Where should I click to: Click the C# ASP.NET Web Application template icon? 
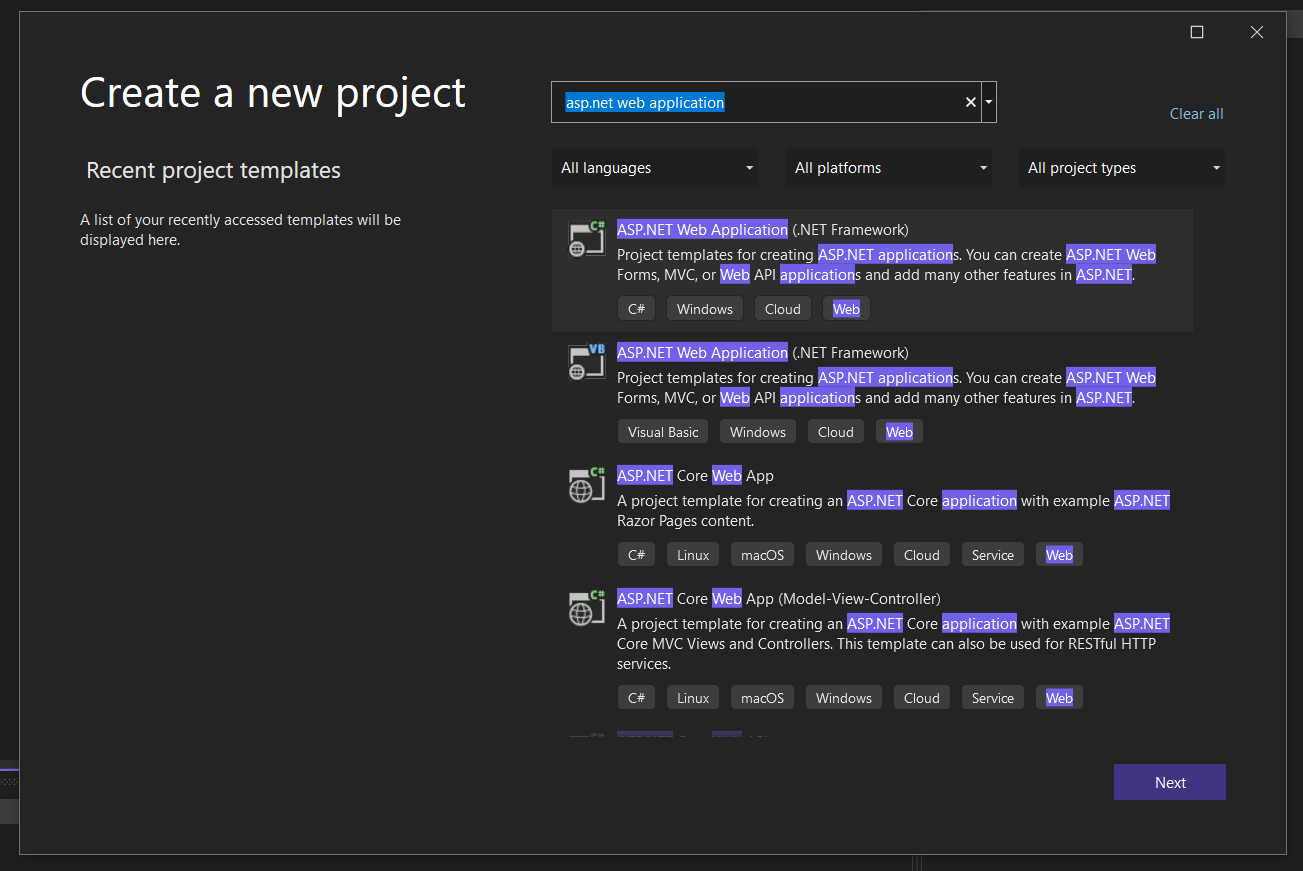(x=587, y=240)
